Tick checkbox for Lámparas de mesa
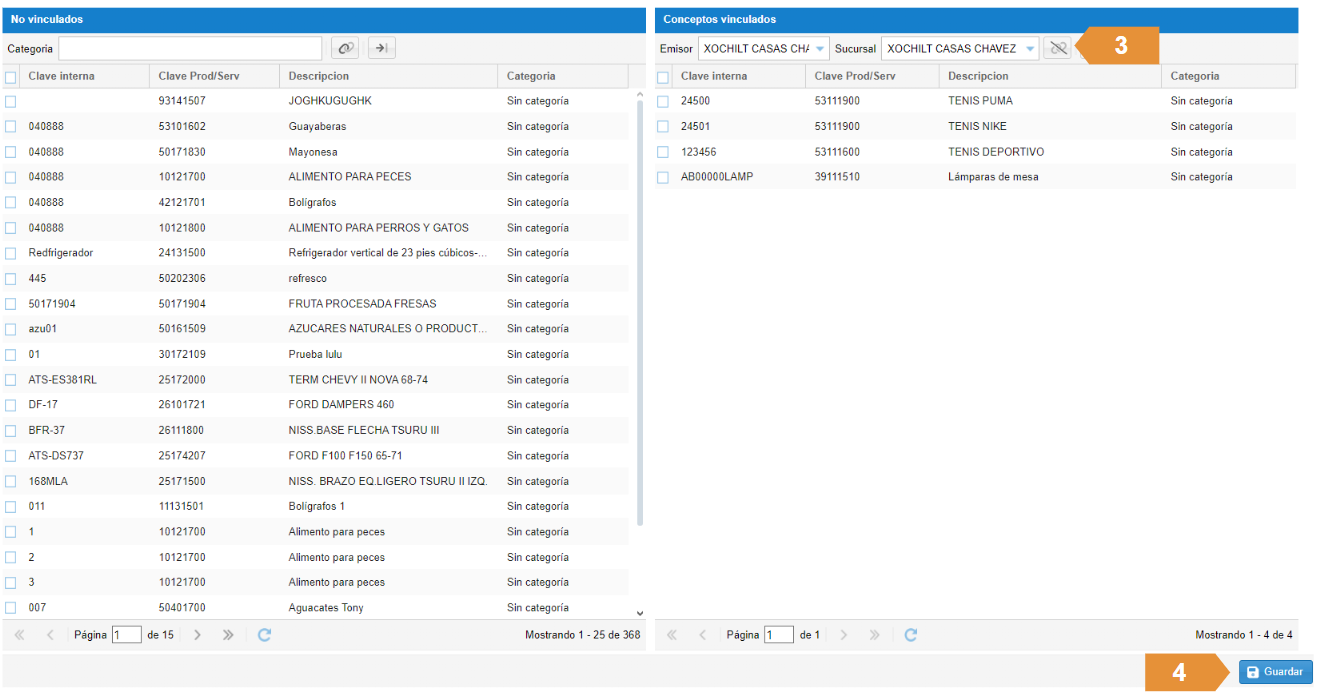Image resolution: width=1320 pixels, height=700 pixels. pyautogui.click(x=663, y=177)
